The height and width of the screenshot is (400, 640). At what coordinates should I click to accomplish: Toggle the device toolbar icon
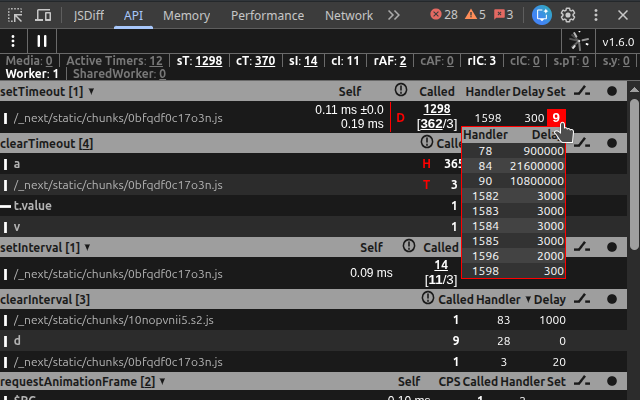[43, 16]
